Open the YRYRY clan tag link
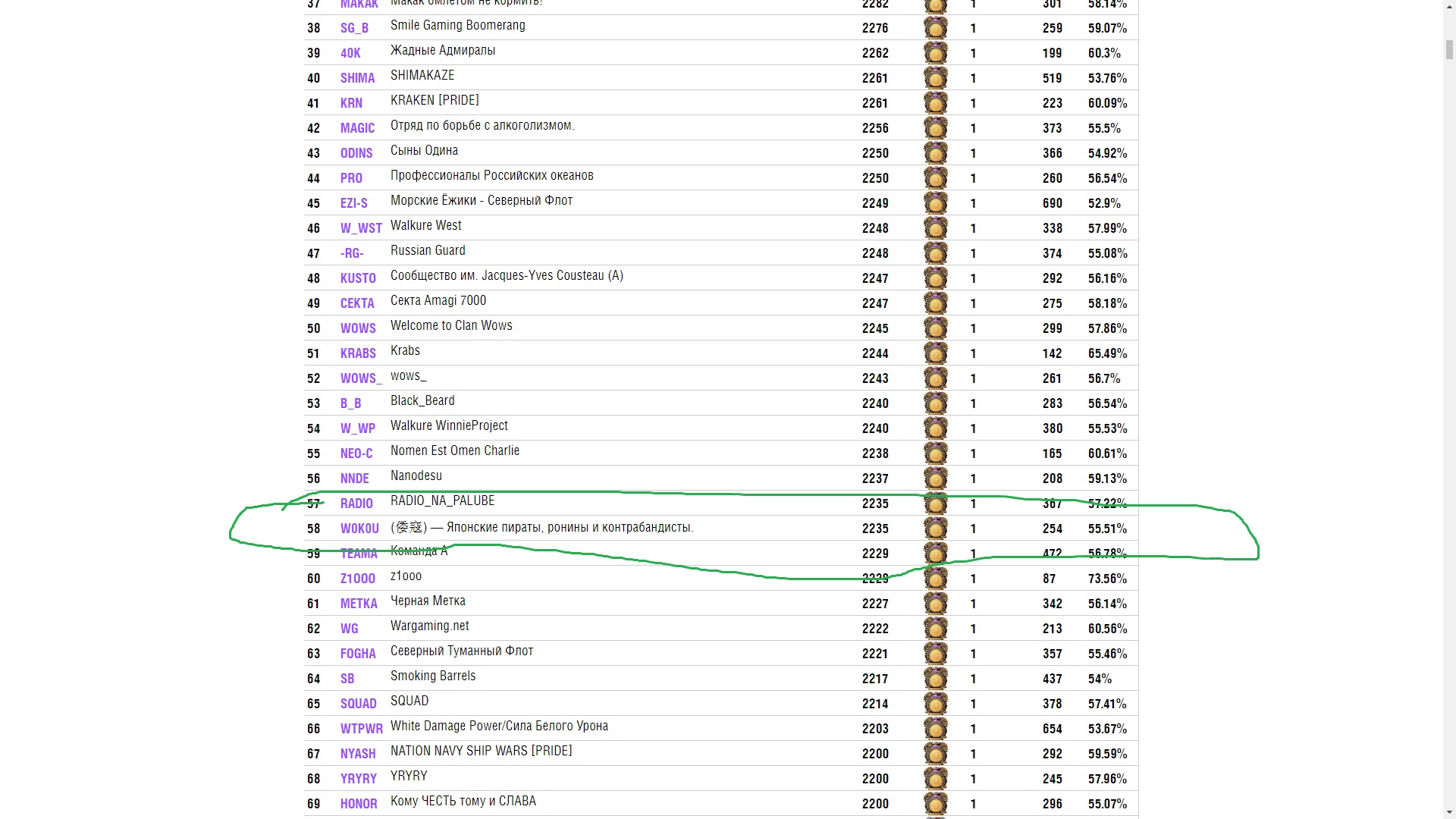Image resolution: width=1456 pixels, height=819 pixels. [x=359, y=779]
